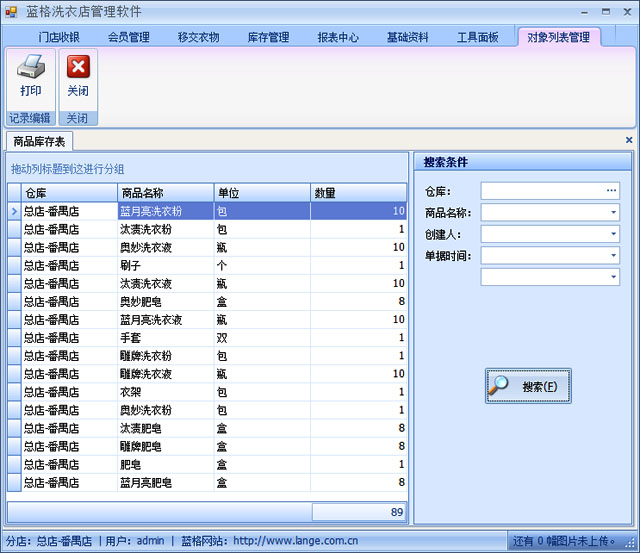Click the 肥皂 product name cell
The image size is (640, 553).
pos(166,464)
